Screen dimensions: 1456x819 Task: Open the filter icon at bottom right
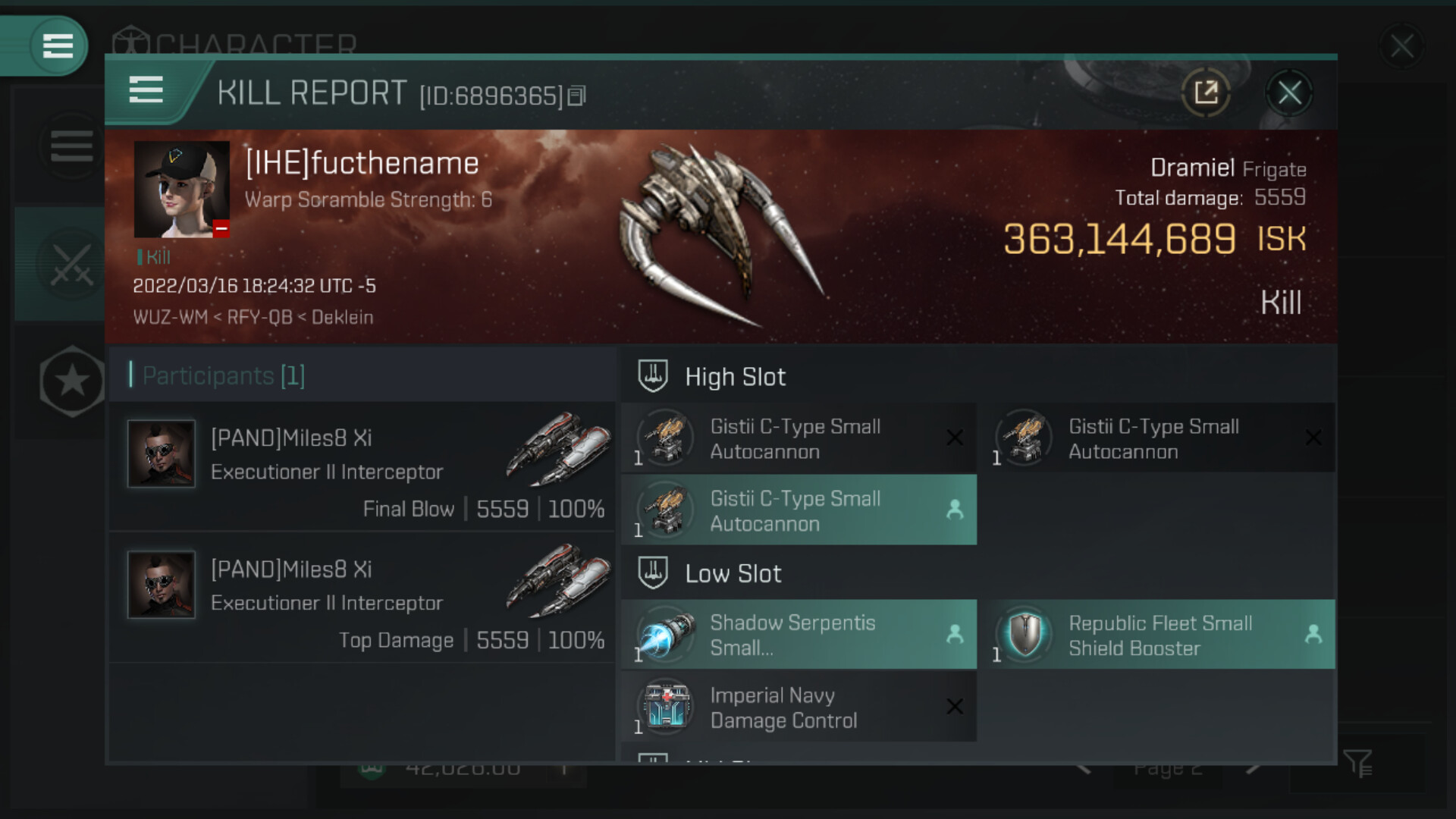[1357, 764]
